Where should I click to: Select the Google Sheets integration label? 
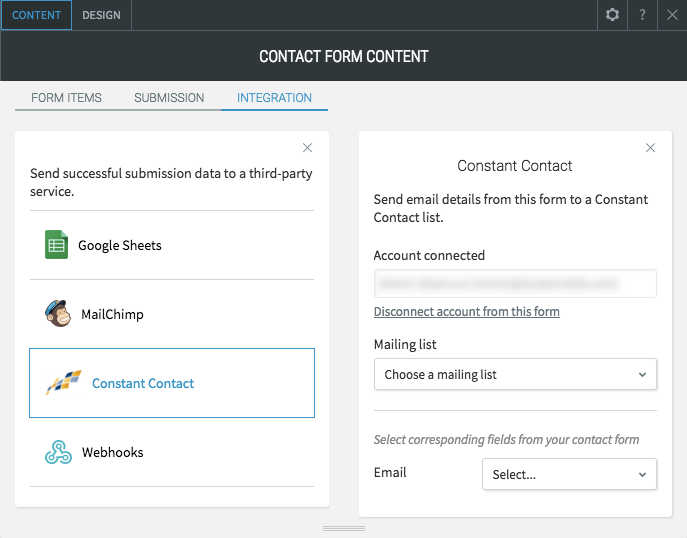[120, 245]
